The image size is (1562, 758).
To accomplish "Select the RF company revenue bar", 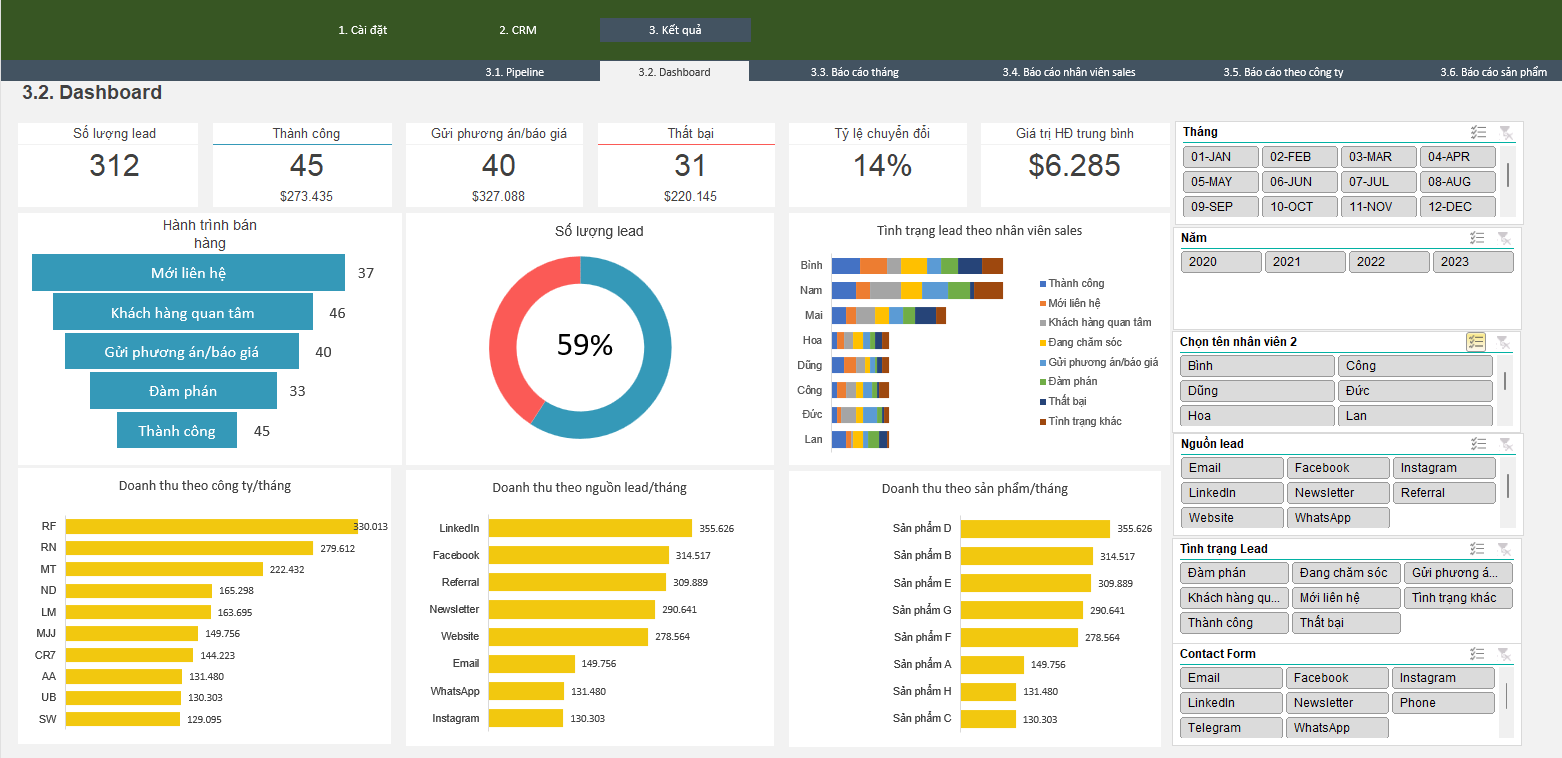I will 211,526.
